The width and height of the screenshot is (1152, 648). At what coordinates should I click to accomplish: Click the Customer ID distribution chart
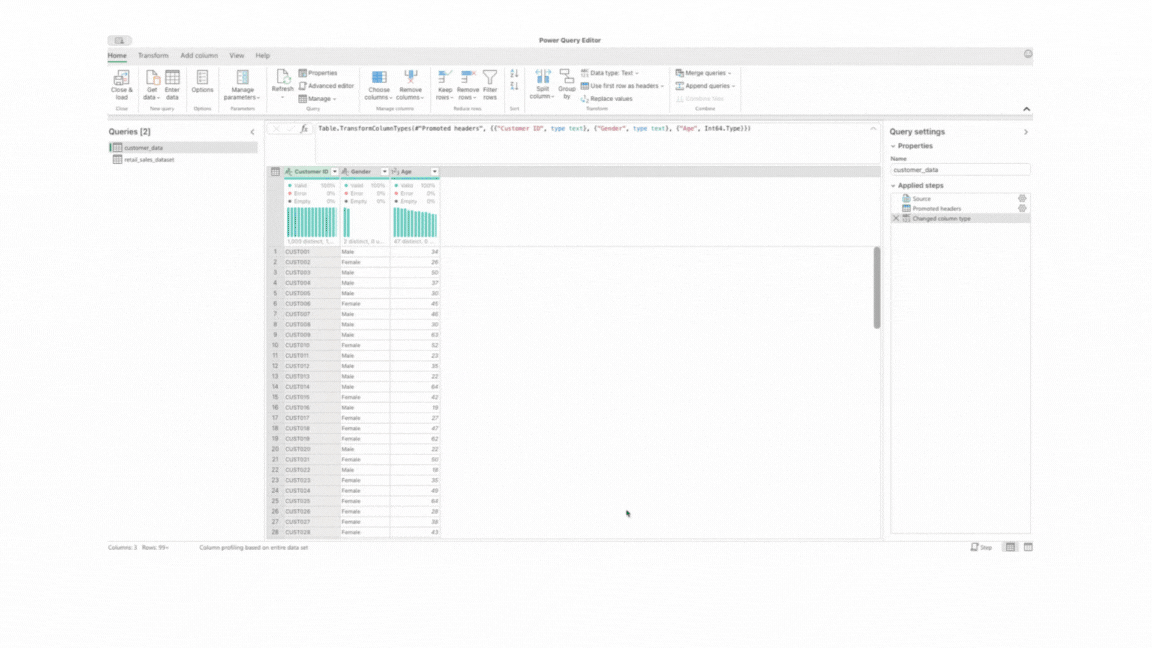pyautogui.click(x=312, y=222)
